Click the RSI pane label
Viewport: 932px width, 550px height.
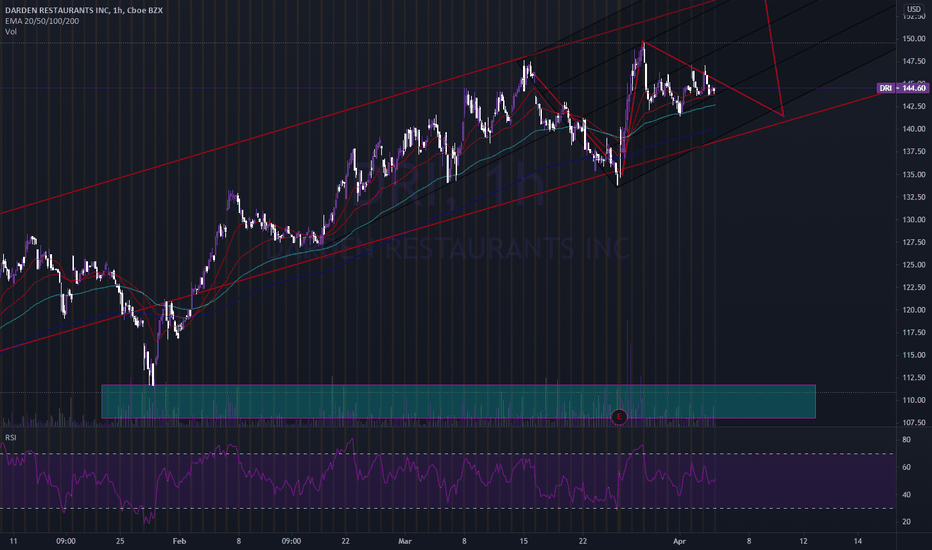pyautogui.click(x=11, y=438)
